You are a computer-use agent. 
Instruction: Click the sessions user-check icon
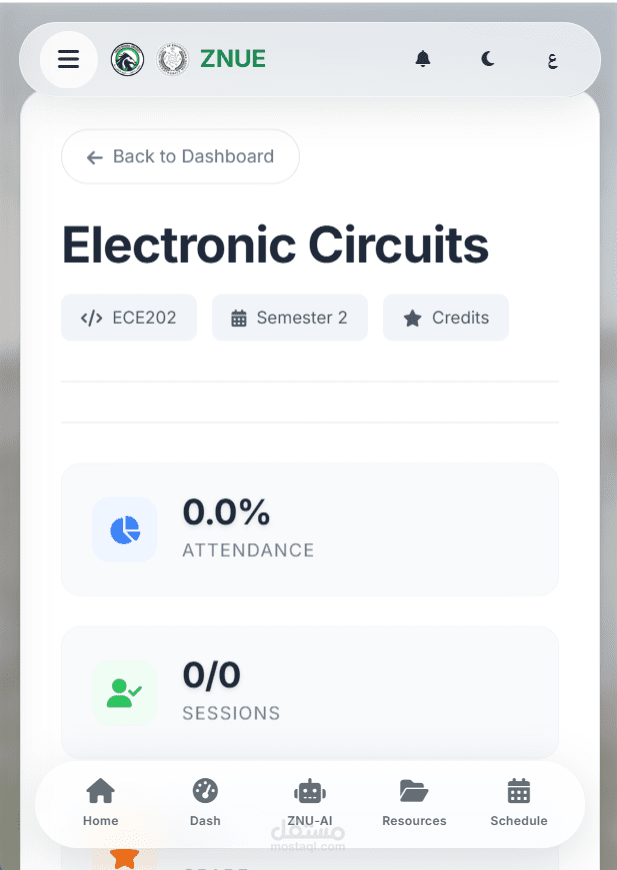125,692
